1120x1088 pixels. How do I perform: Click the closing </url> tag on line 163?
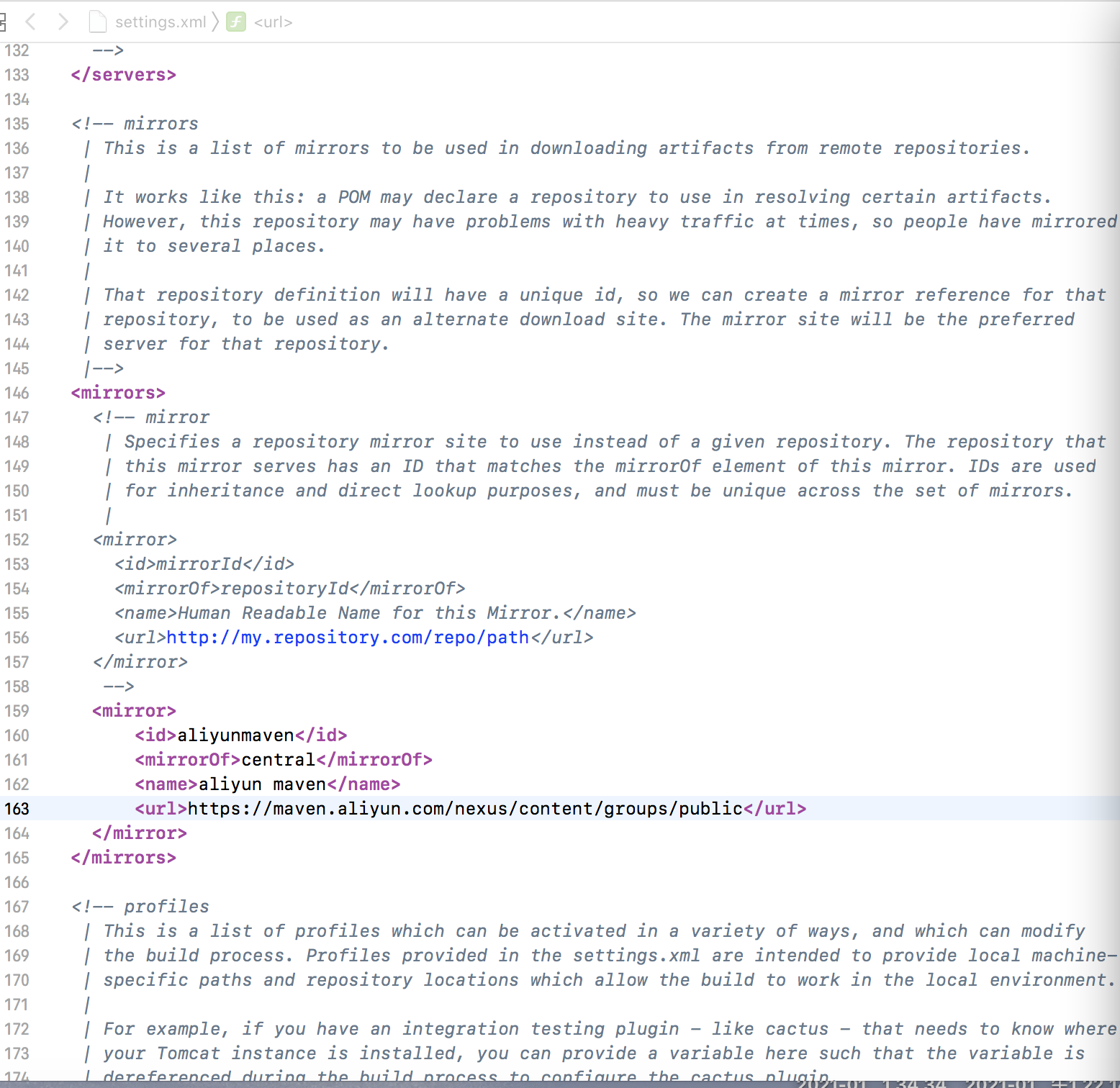pyautogui.click(x=774, y=809)
